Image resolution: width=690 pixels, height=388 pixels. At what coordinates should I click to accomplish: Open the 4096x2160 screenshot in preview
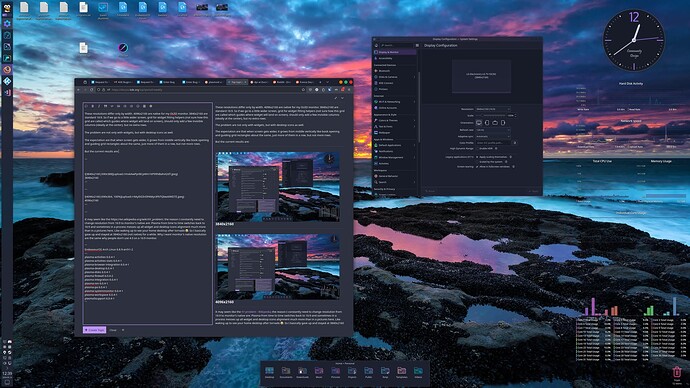[x=278, y=267]
